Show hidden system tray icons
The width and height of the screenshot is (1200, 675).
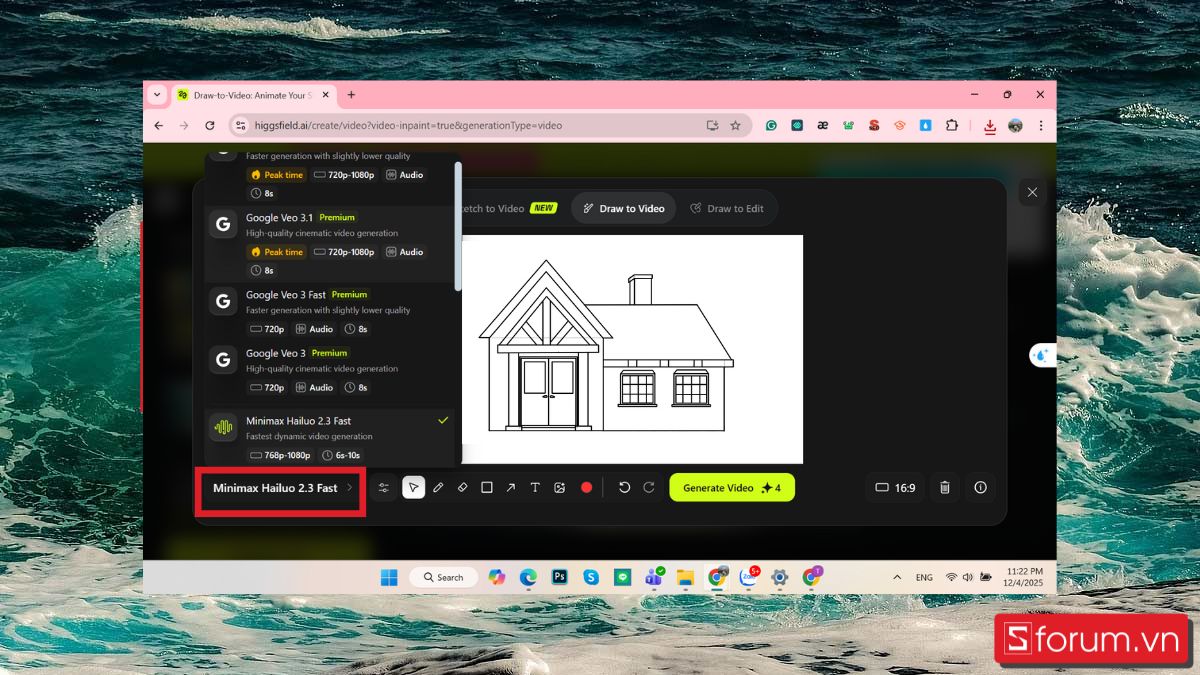coord(896,577)
